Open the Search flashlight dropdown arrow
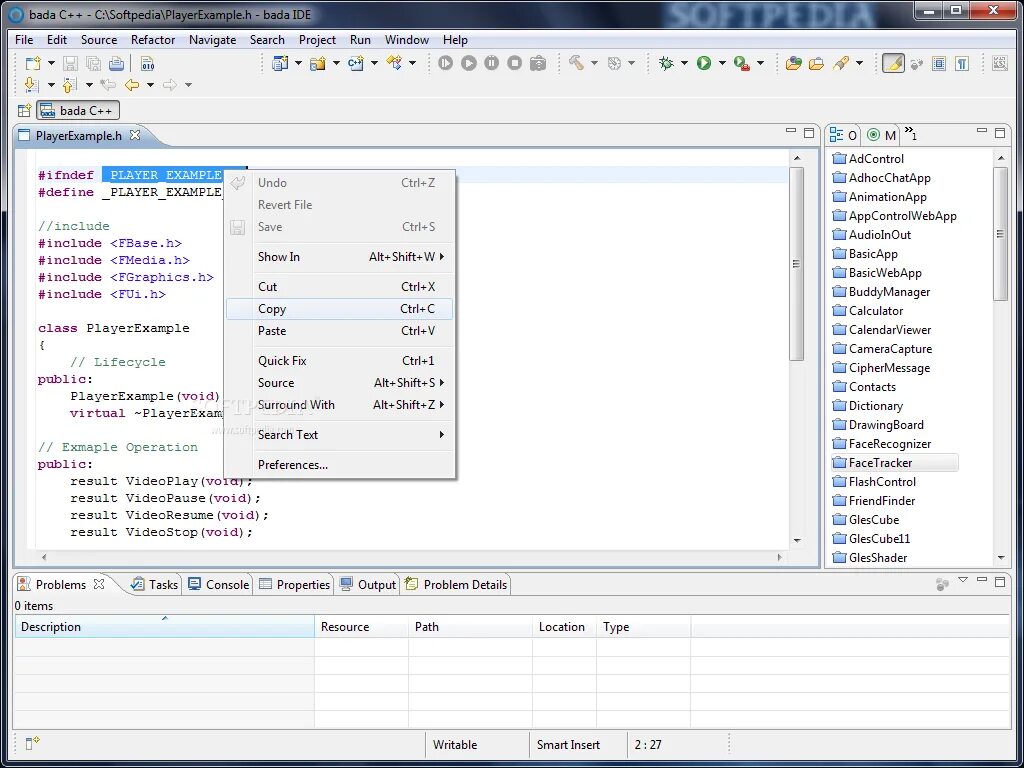Screen dimensions: 1024x768 pyautogui.click(x=859, y=63)
